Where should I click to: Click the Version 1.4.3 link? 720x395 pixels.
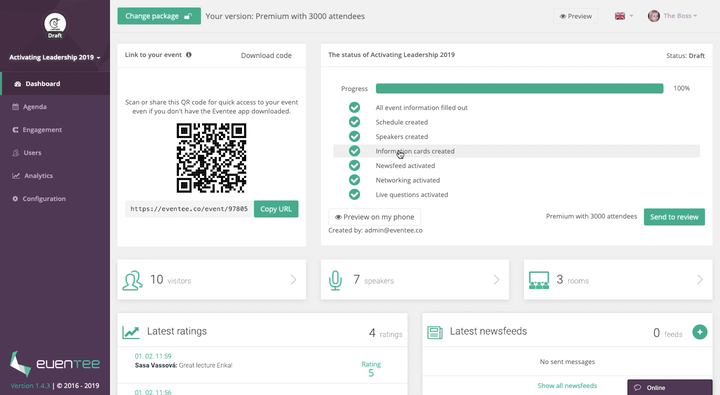pyautogui.click(x=30, y=385)
